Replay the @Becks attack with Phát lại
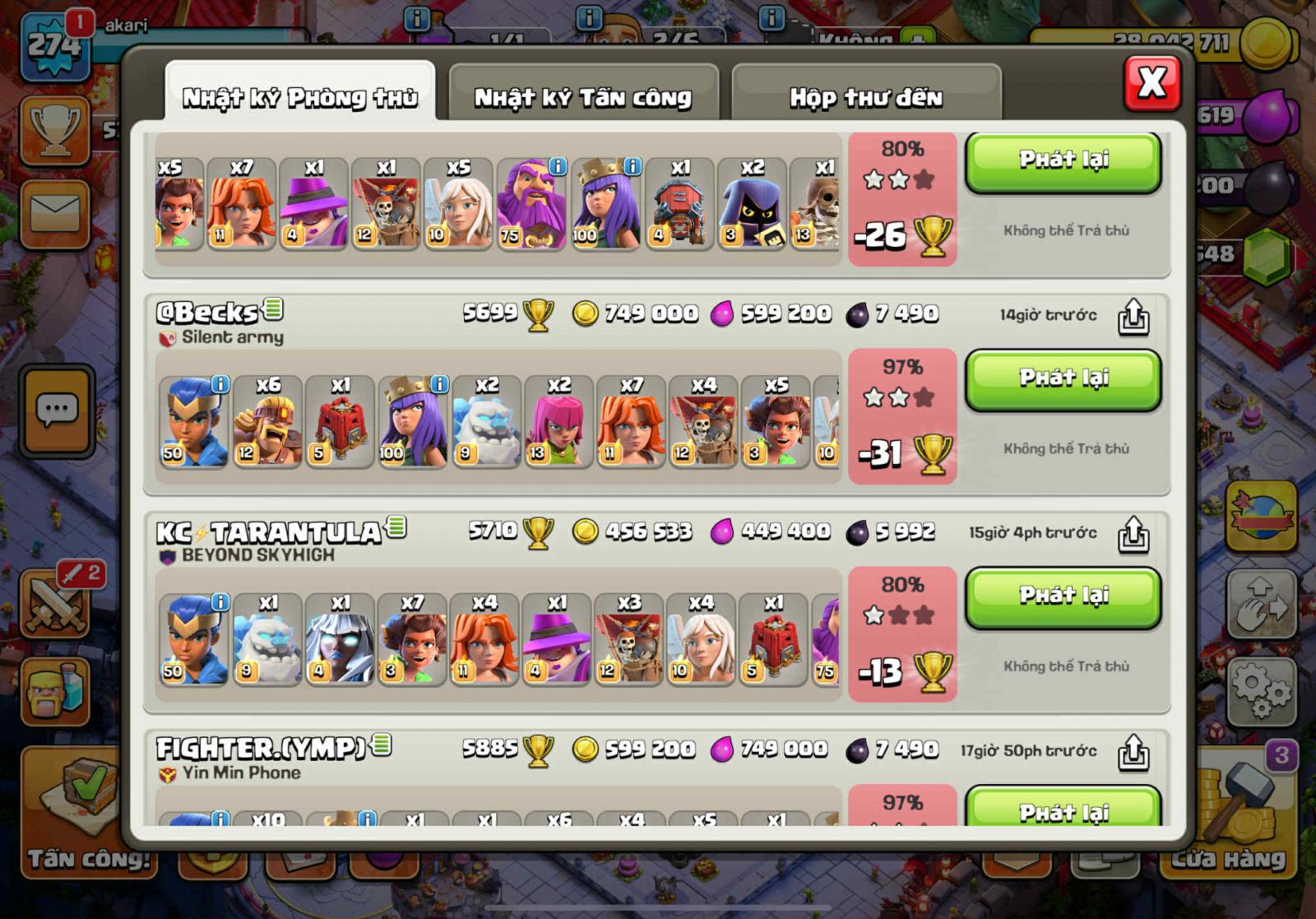The image size is (1316, 919). coord(1063,379)
